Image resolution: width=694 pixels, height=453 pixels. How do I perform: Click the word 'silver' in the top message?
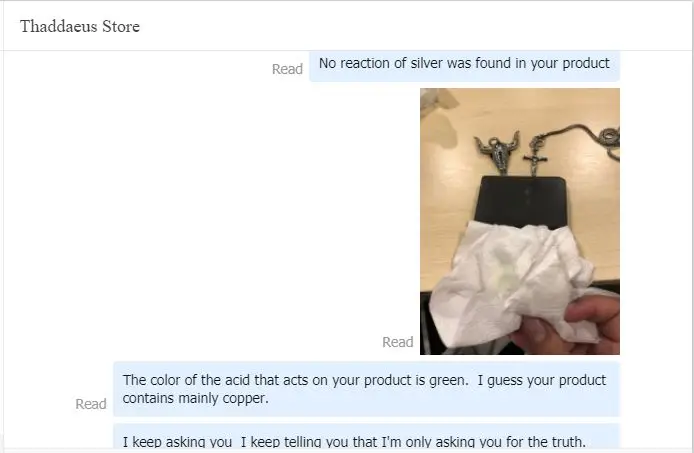(427, 63)
